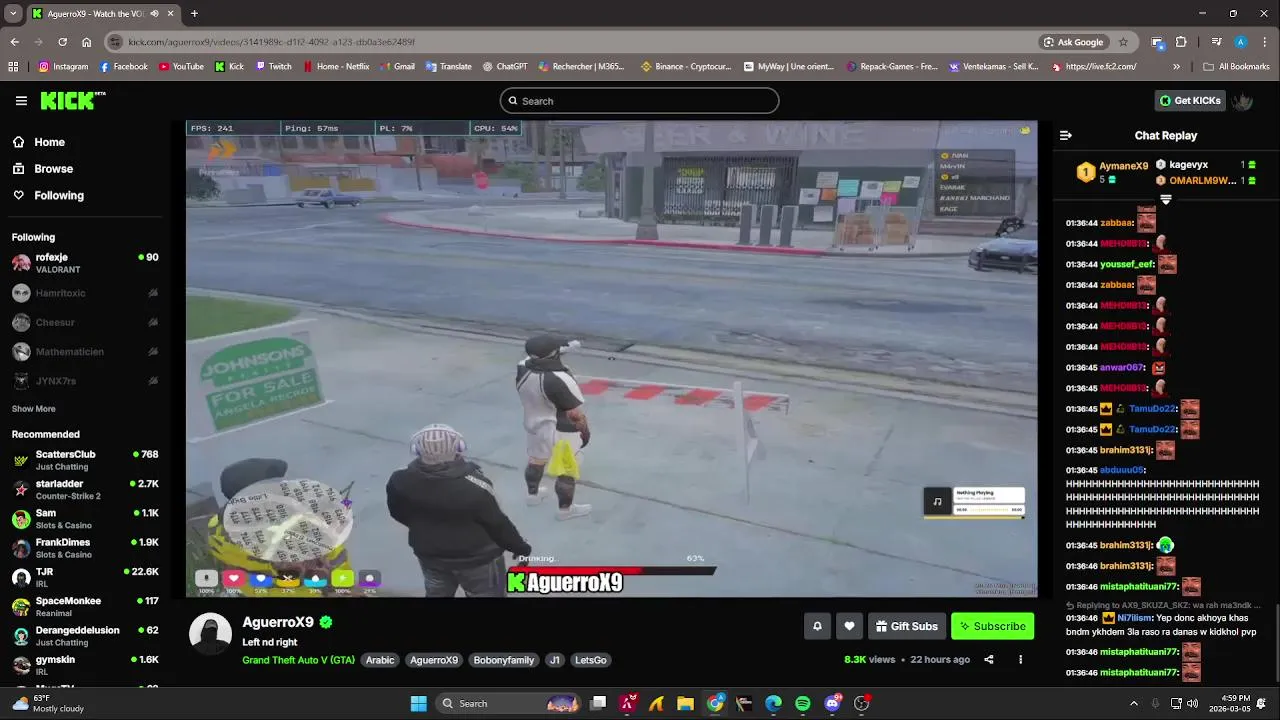Screen dimensions: 1280x720
Task: Open the Chrome three-dot menu
Action: (1265, 42)
